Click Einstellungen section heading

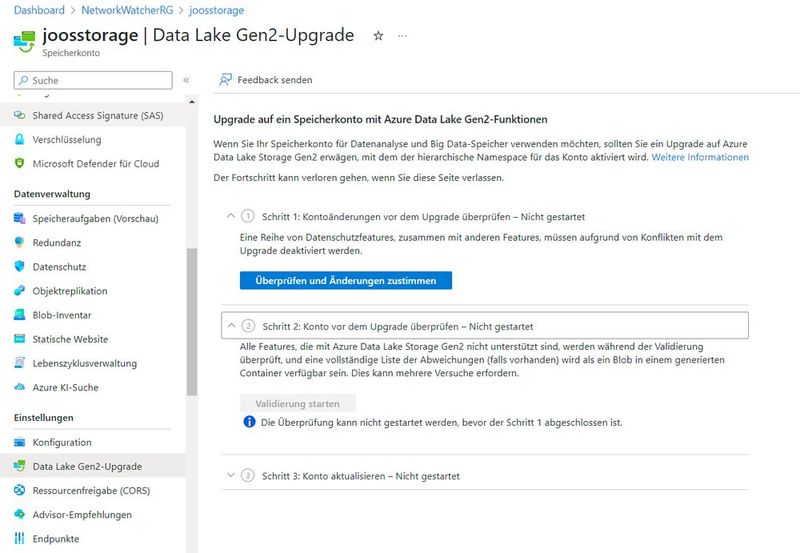tap(43, 417)
